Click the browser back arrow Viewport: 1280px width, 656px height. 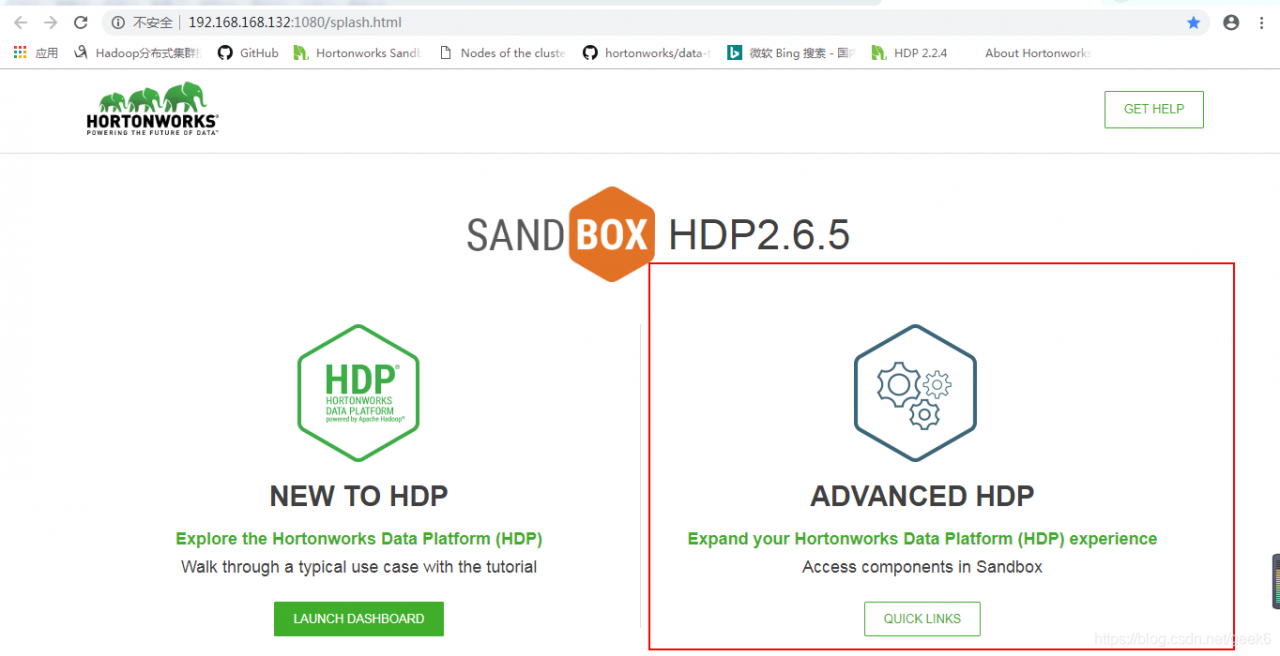point(20,22)
